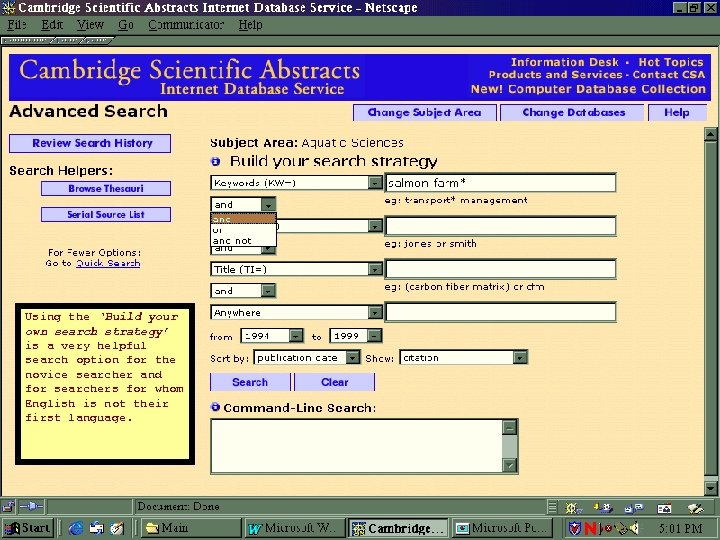Open the 'and' operator dropdown below Title

point(268,291)
